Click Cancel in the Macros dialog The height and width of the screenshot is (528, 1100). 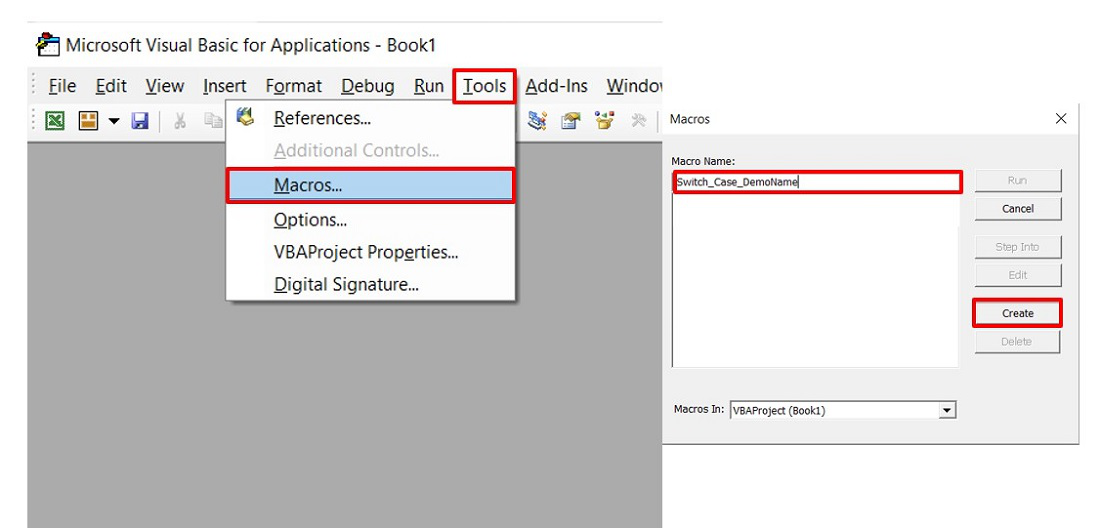point(1017,208)
